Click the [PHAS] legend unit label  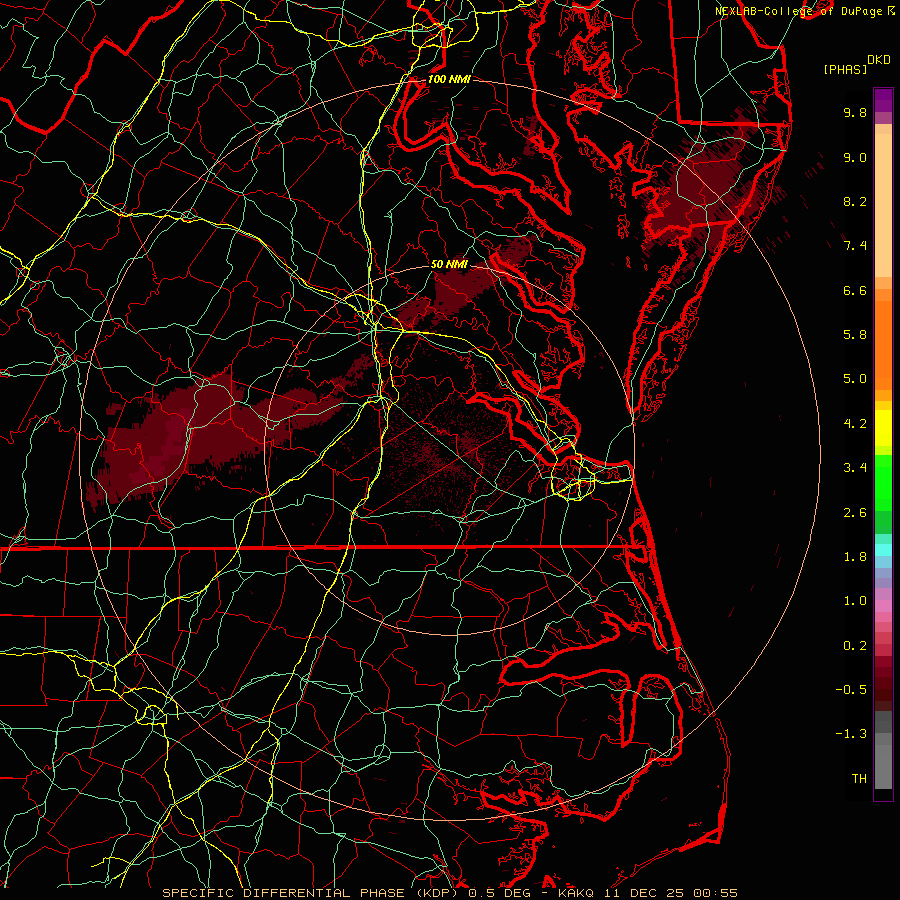(x=845, y=70)
